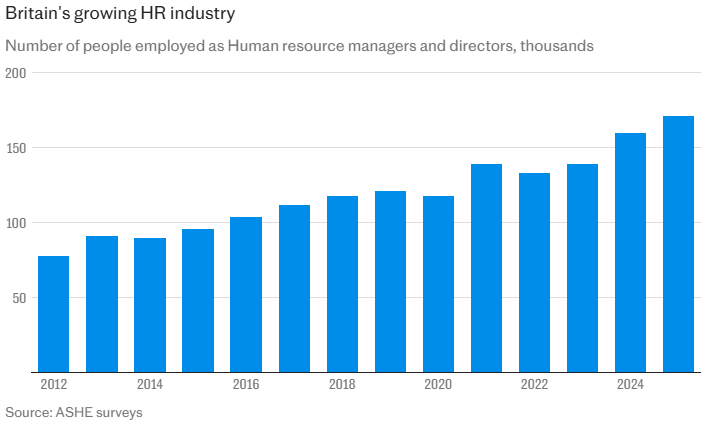This screenshot has width=709, height=426.
Task: Click the 2014 data bar
Action: (150, 305)
